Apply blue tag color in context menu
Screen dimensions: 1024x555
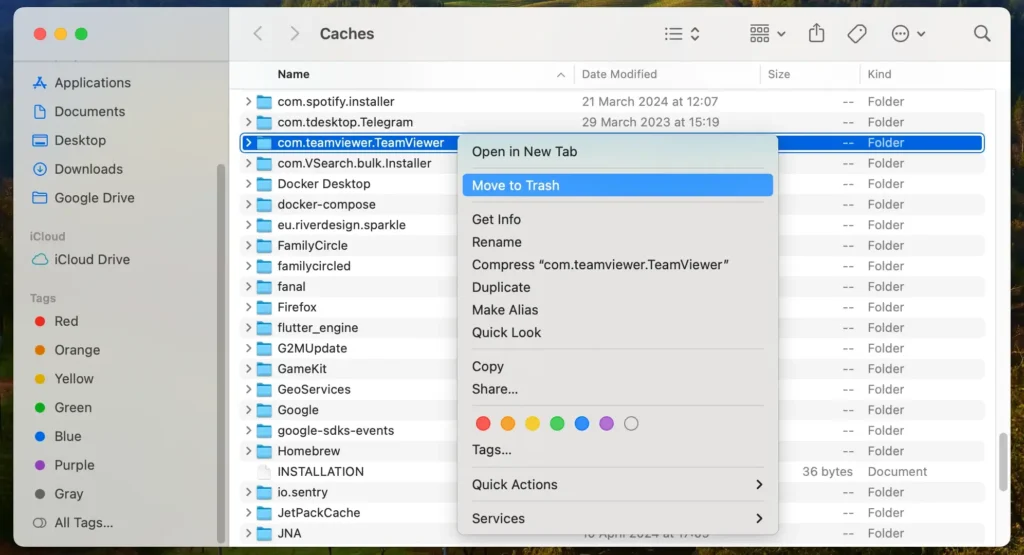(x=582, y=424)
